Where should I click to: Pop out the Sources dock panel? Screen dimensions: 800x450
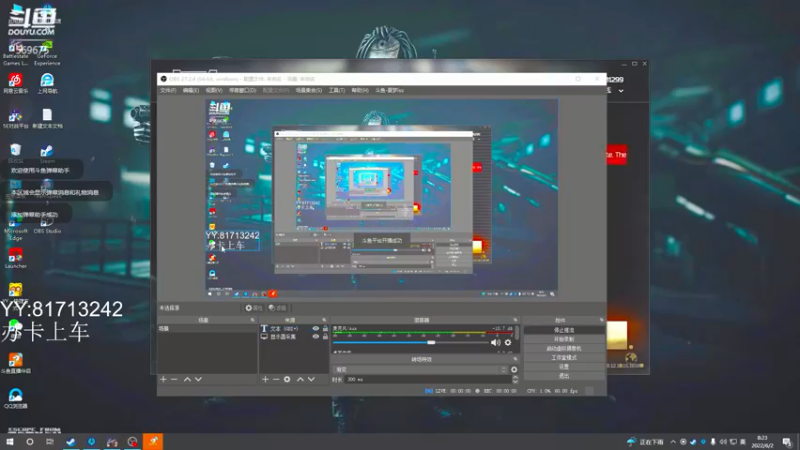point(324,320)
